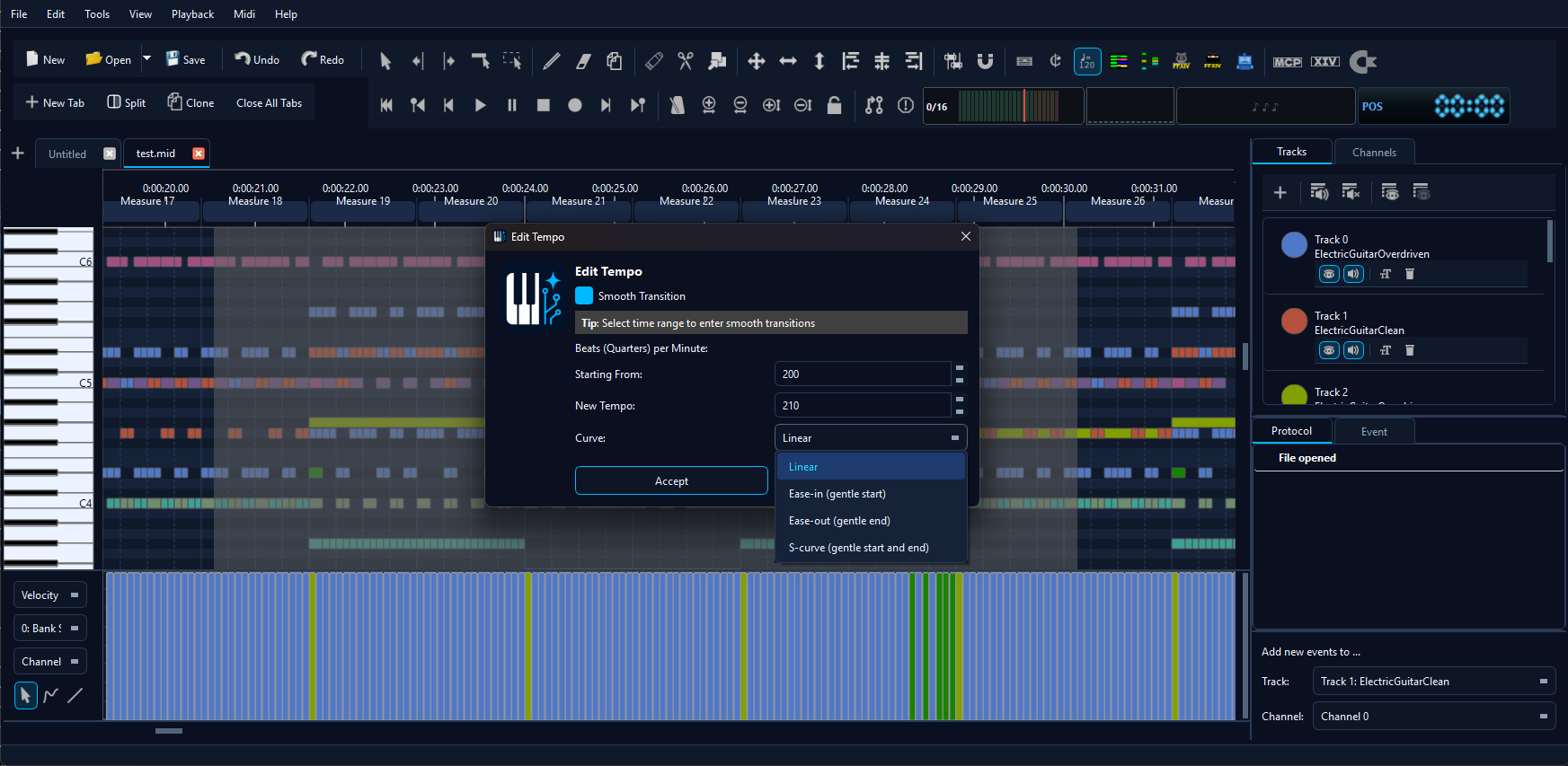1568x766 pixels.
Task: Click the Save button
Action: [185, 60]
